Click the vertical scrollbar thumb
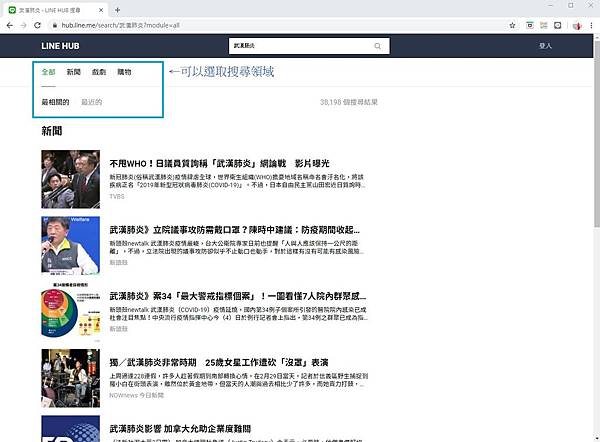600x442 pixels. pyautogui.click(x=597, y=132)
